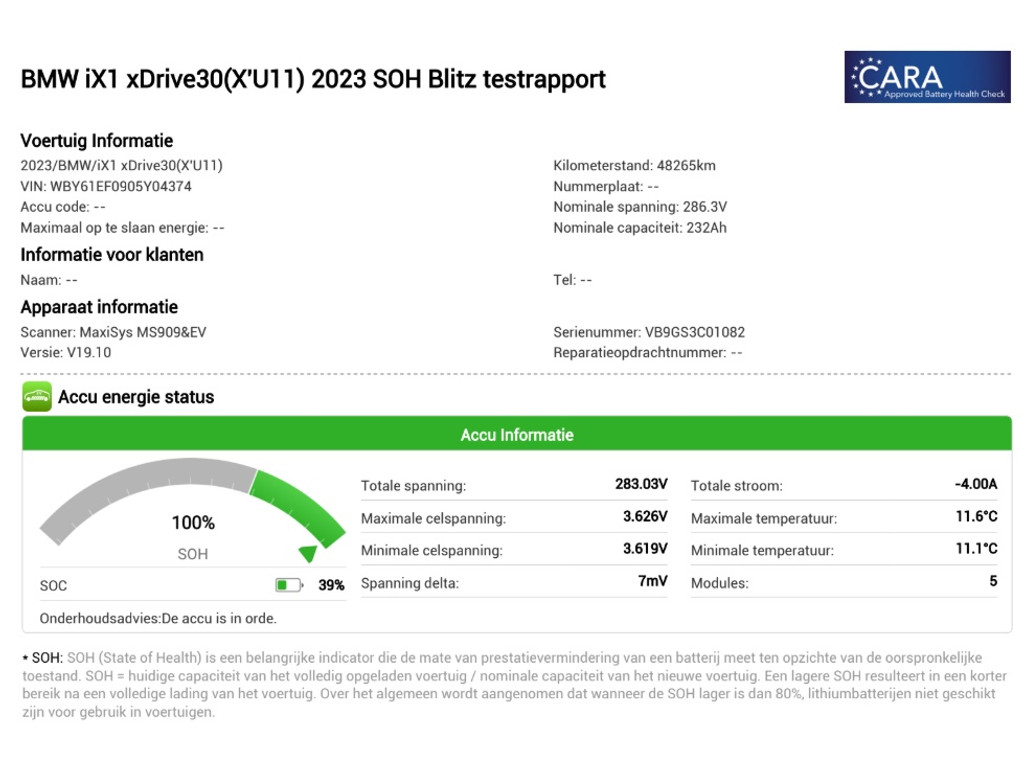
Task: Click the green triangle pointer on SOH gauge
Action: tap(308, 553)
